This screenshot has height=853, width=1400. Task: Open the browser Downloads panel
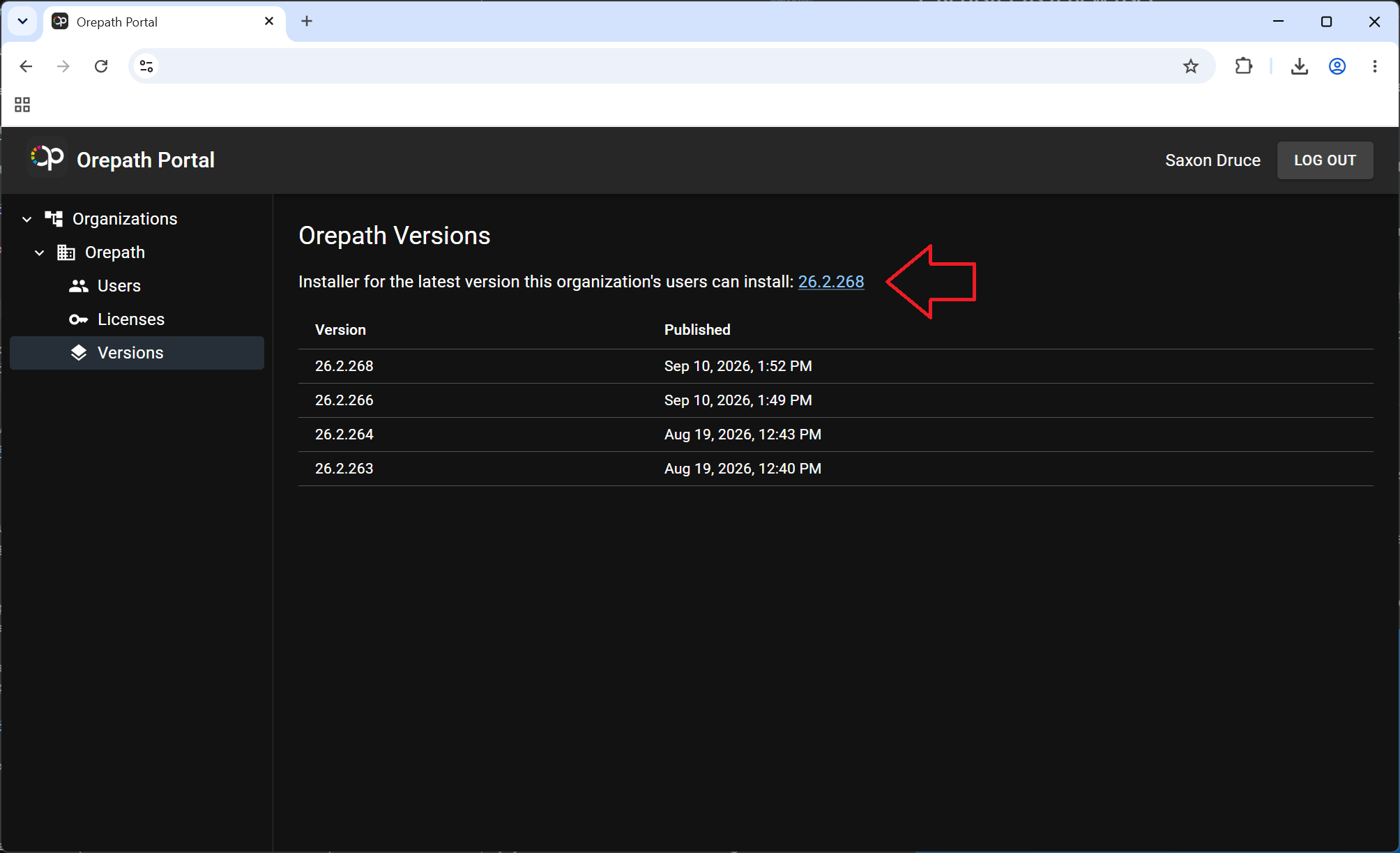[x=1300, y=66]
